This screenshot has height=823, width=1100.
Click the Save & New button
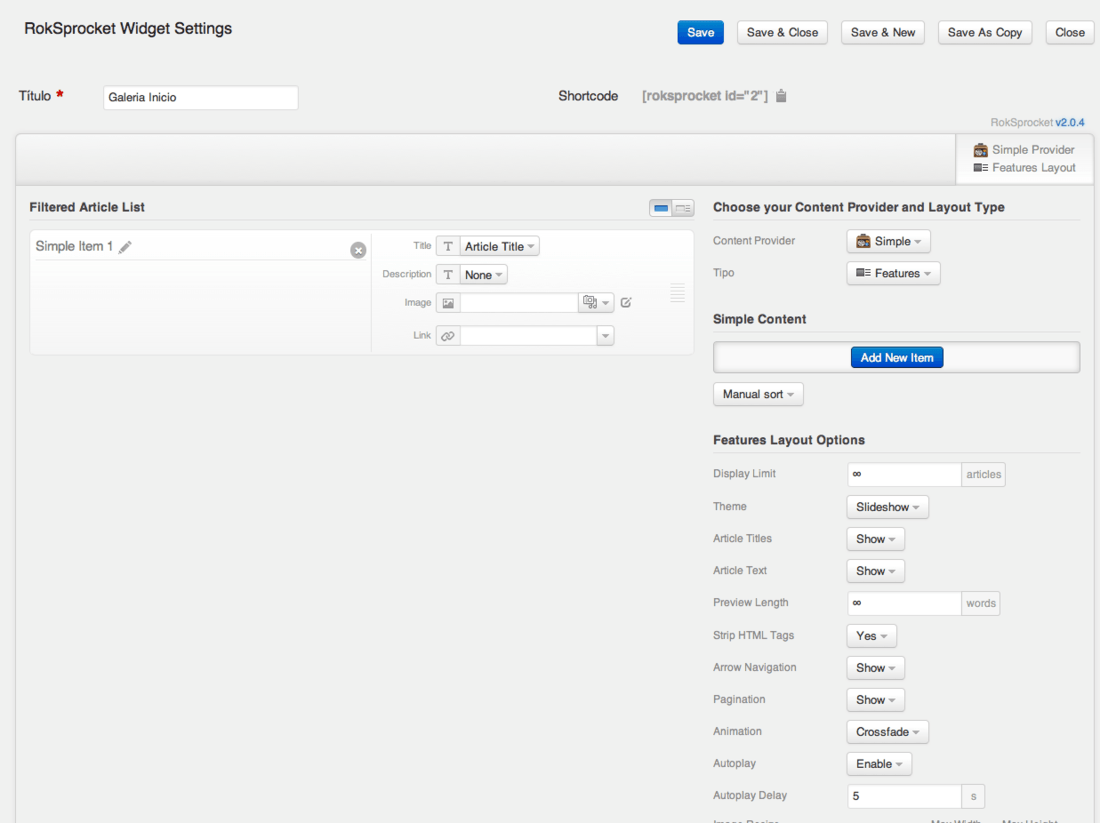pos(883,33)
